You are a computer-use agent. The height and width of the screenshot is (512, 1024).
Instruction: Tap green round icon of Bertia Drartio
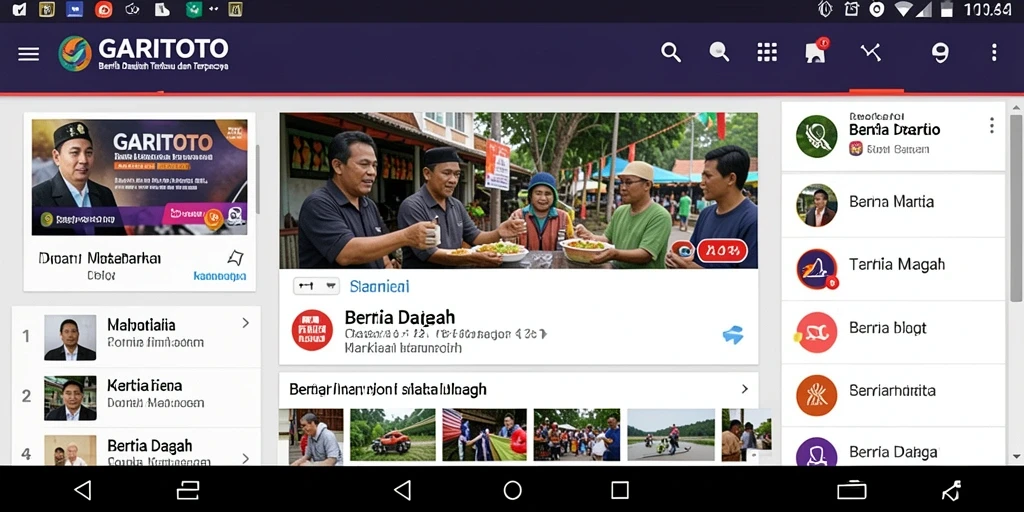click(x=816, y=136)
